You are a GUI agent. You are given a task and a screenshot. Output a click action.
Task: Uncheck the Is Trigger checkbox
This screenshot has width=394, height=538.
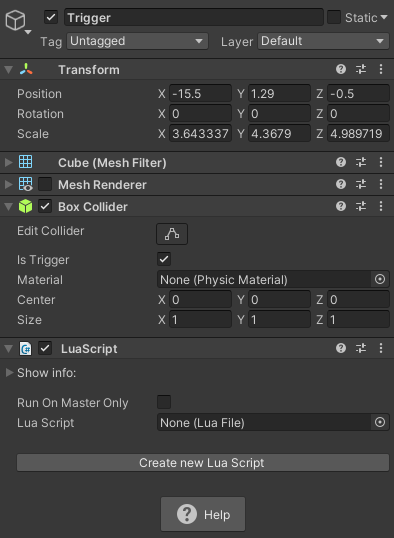pyautogui.click(x=164, y=259)
